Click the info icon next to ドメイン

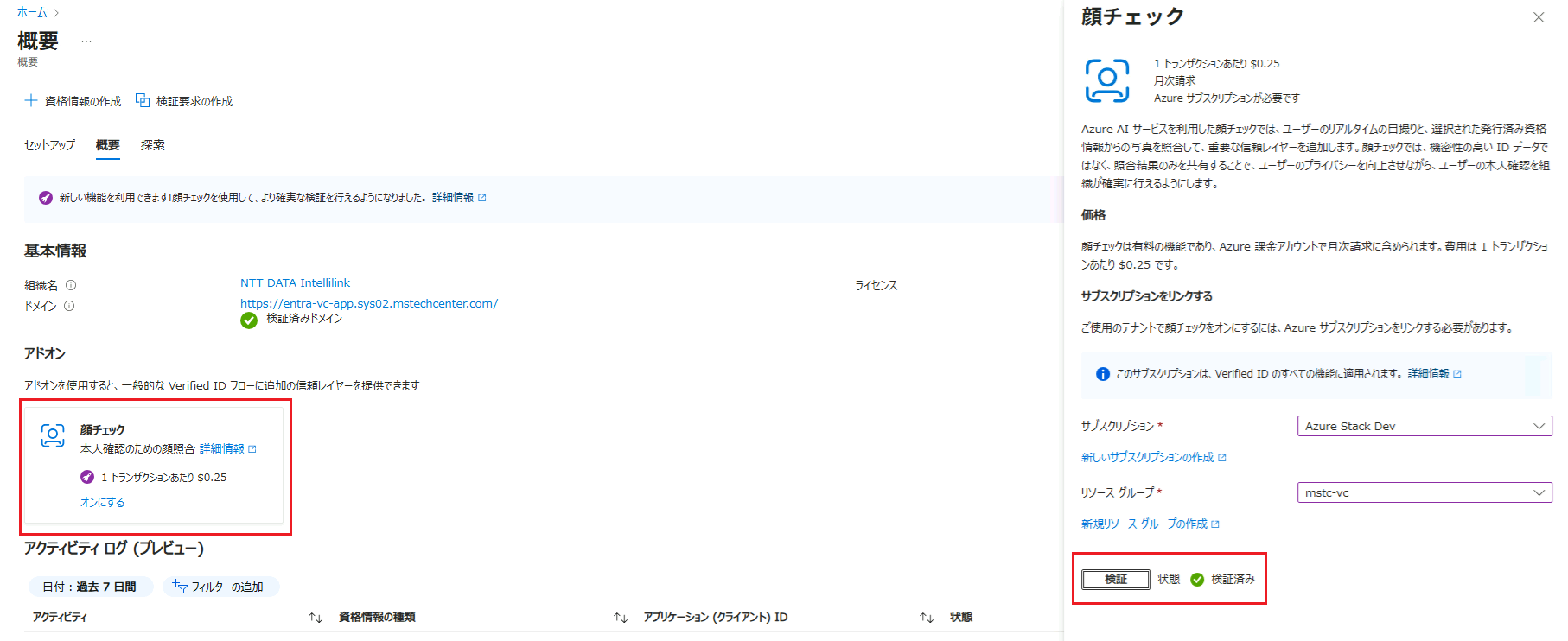tap(69, 306)
